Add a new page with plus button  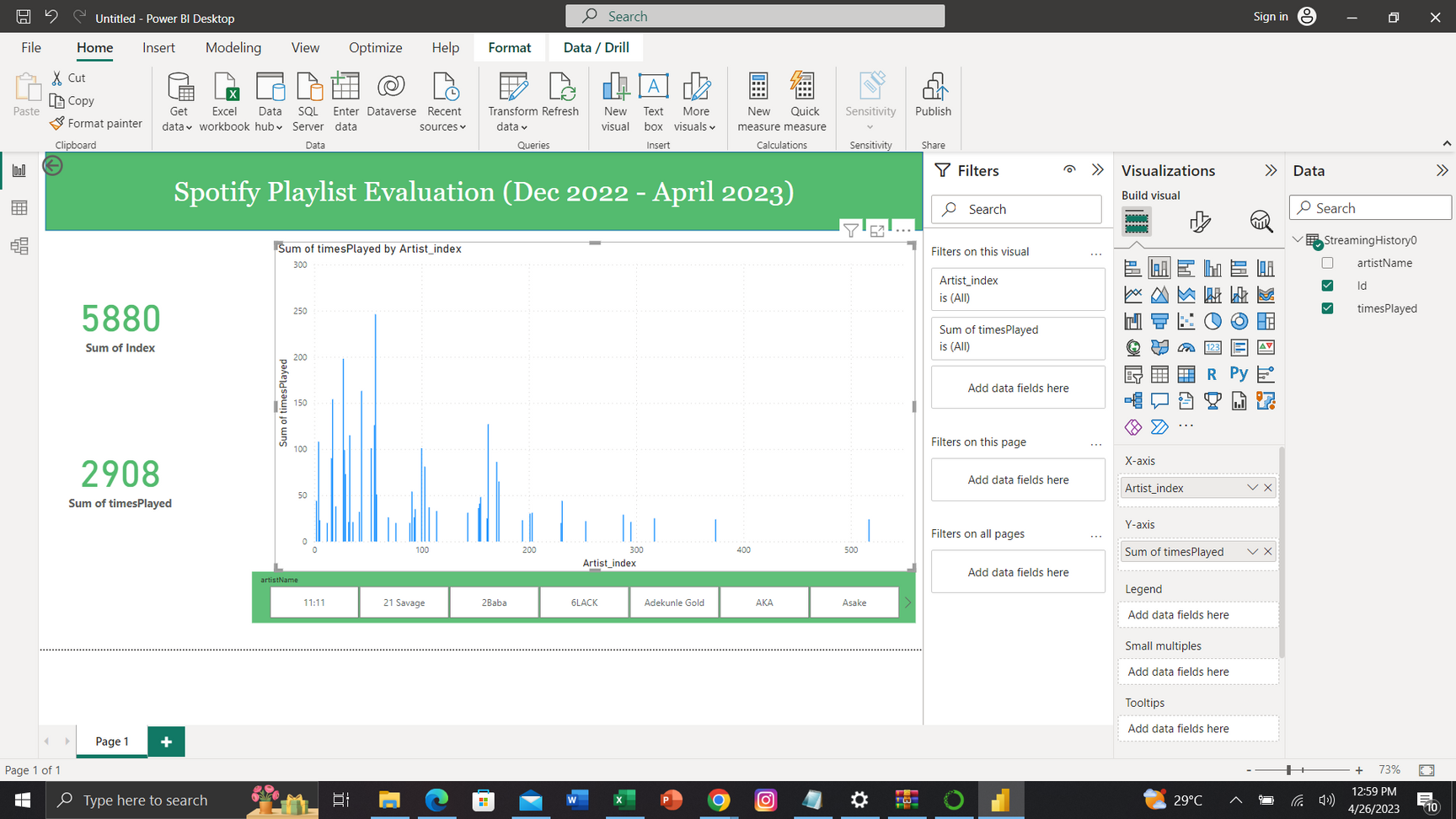click(x=166, y=741)
